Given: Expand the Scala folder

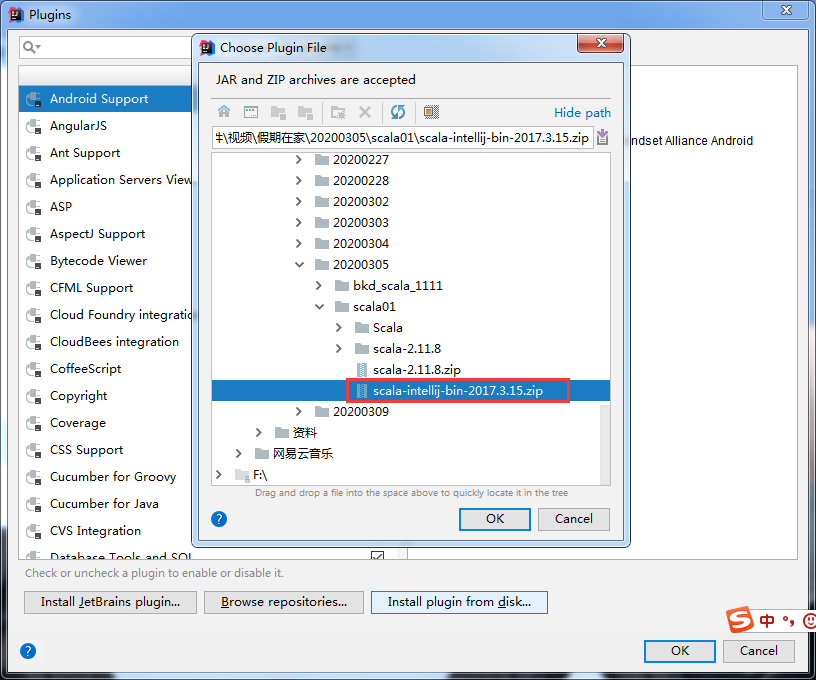Looking at the screenshot, I should [x=339, y=328].
